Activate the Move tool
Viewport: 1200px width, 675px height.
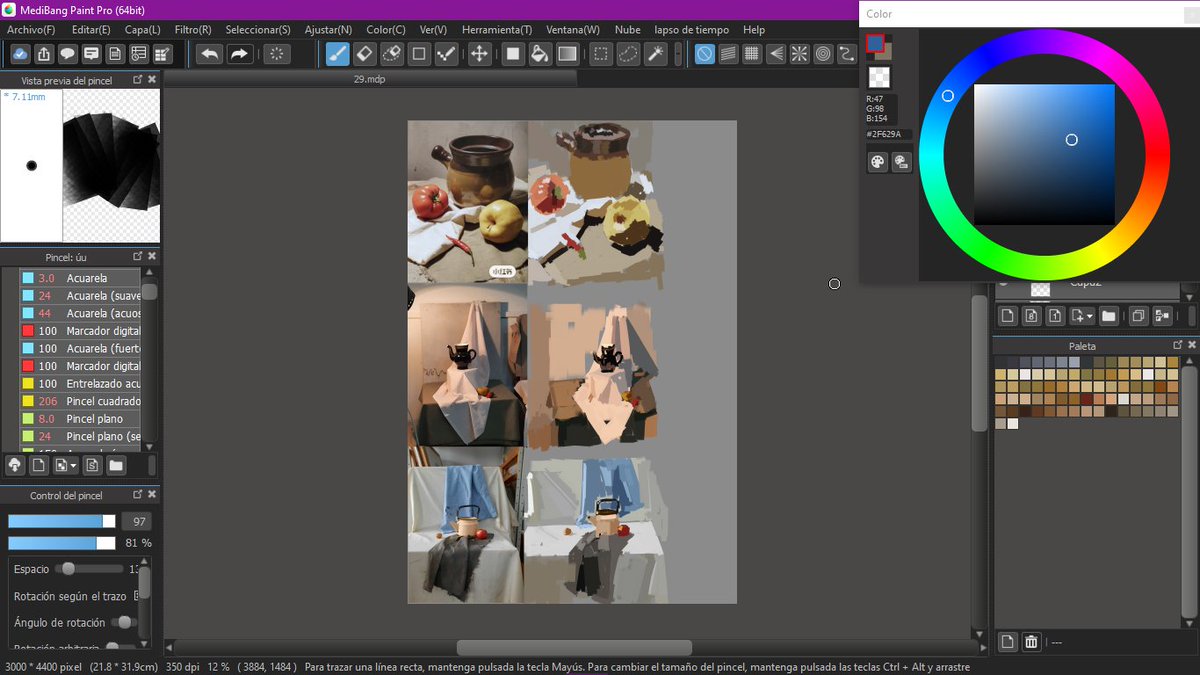480,54
